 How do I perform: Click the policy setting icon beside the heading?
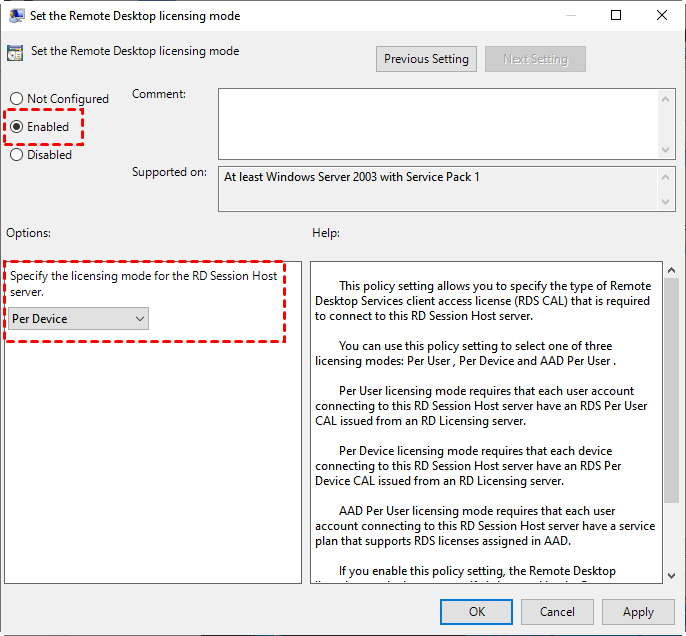(15, 52)
